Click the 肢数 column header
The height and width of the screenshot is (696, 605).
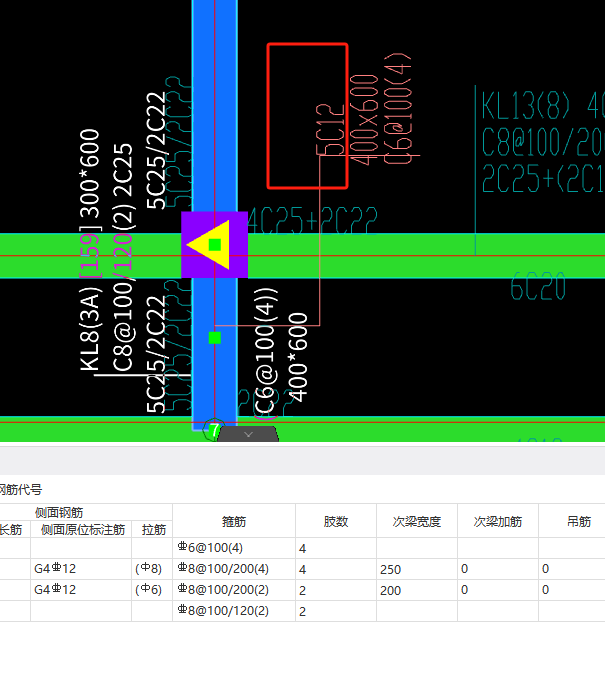coord(336,522)
